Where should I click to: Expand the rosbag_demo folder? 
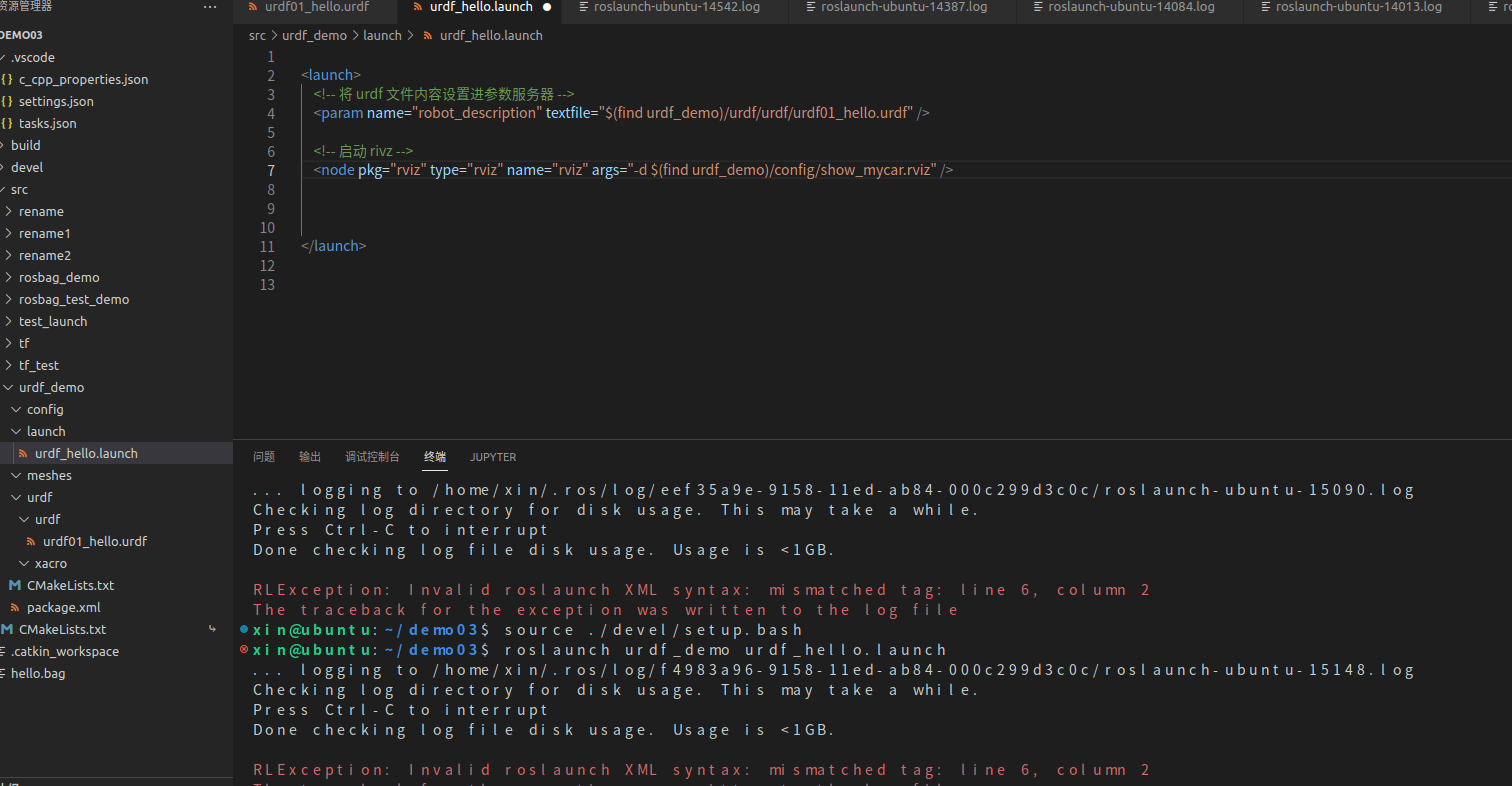pyautogui.click(x=9, y=277)
